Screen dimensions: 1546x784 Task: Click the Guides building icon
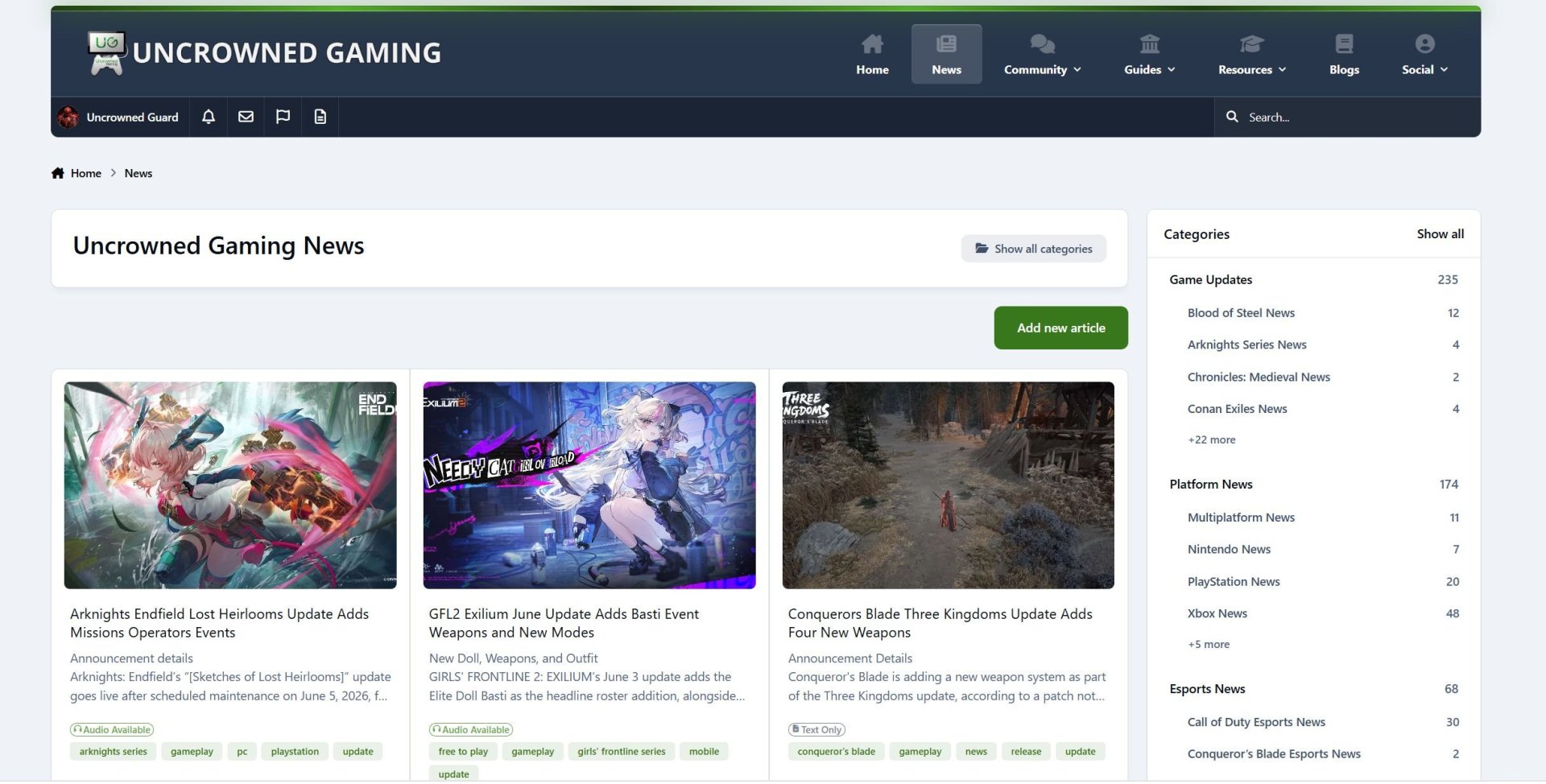tap(1150, 43)
